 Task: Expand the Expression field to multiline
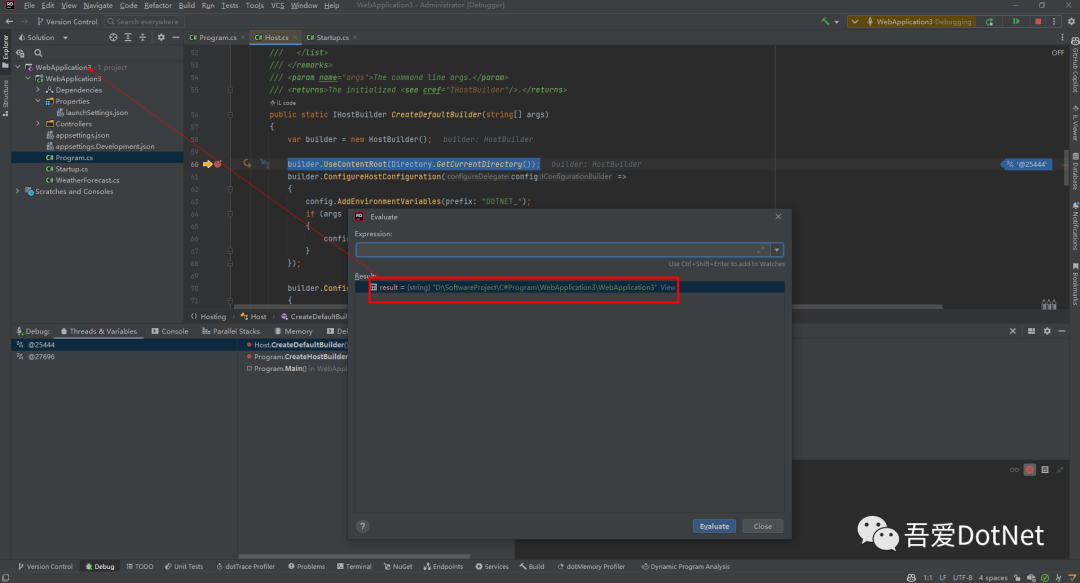coord(760,249)
